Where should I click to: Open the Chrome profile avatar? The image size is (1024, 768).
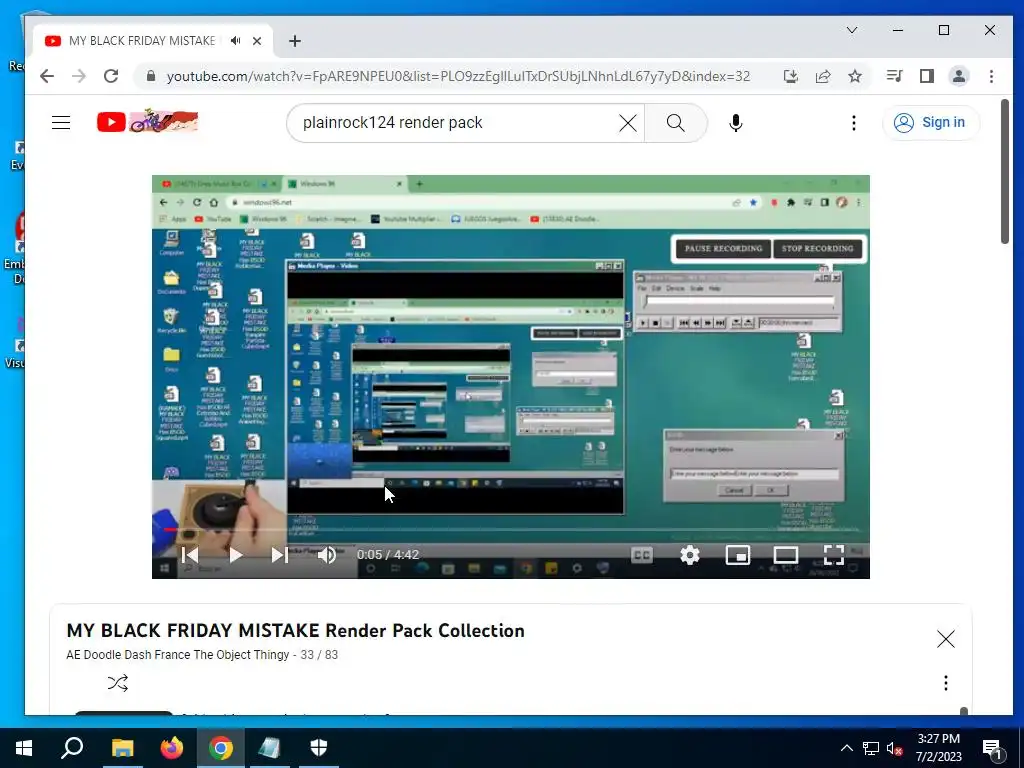(x=959, y=76)
